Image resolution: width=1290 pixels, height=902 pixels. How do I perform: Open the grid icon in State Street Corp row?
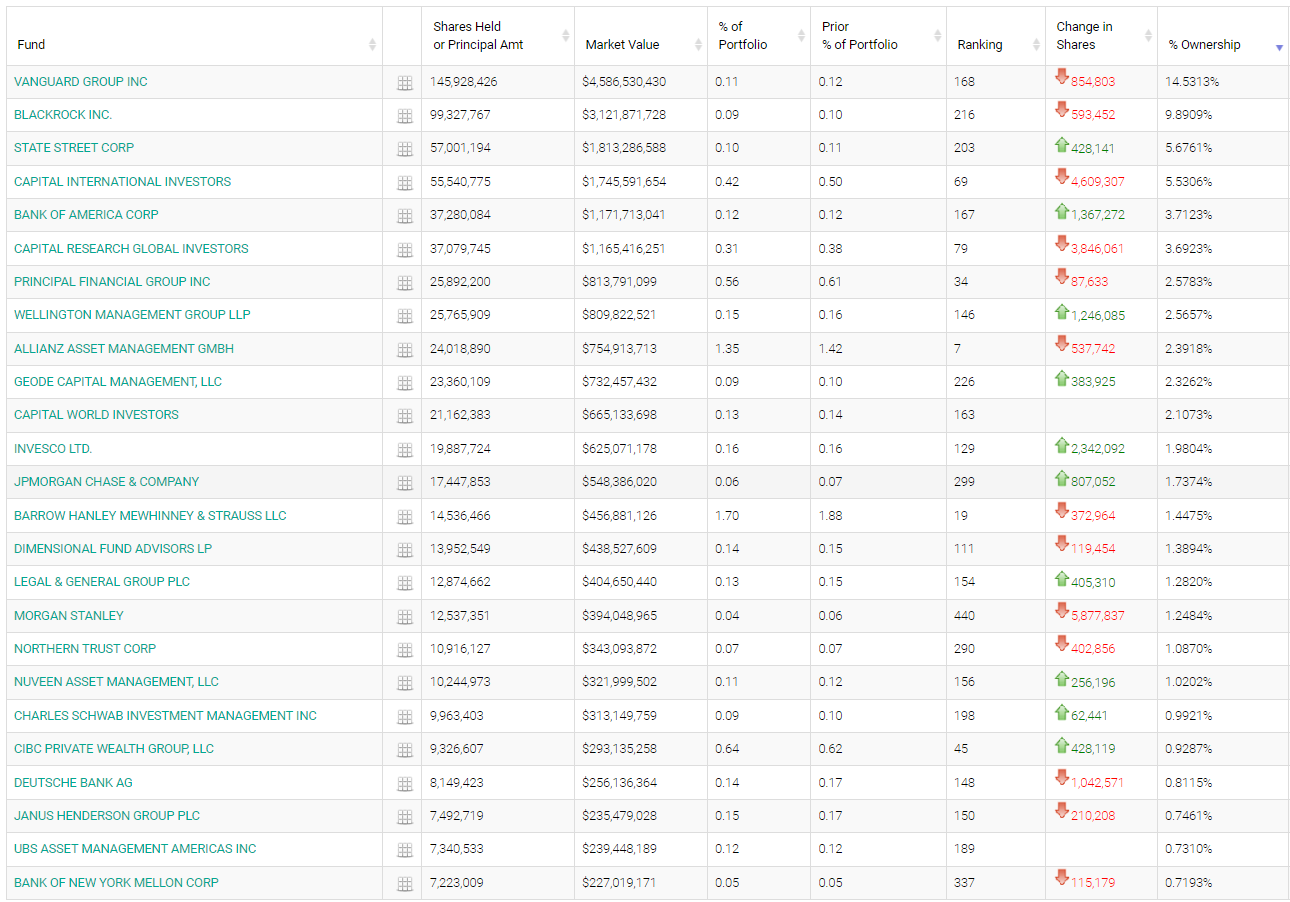pyautogui.click(x=404, y=150)
